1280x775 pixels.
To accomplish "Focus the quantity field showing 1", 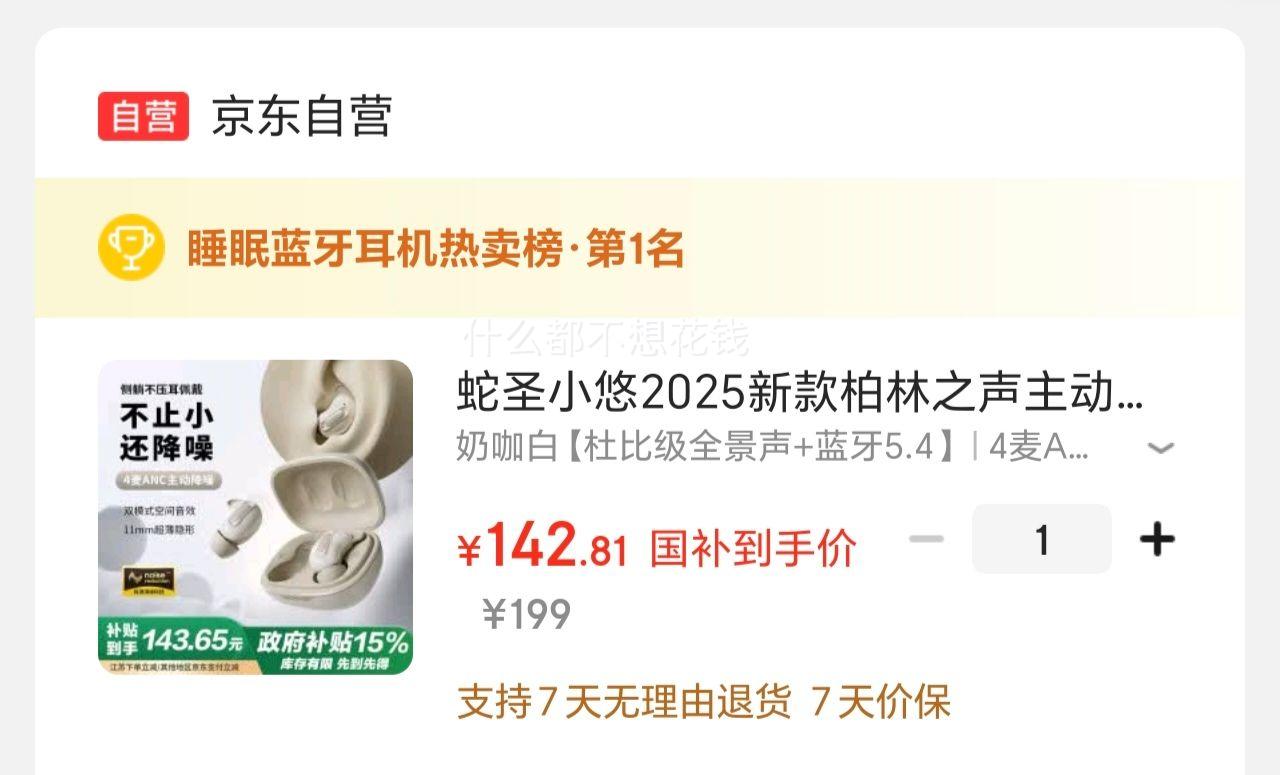I will point(1042,539).
